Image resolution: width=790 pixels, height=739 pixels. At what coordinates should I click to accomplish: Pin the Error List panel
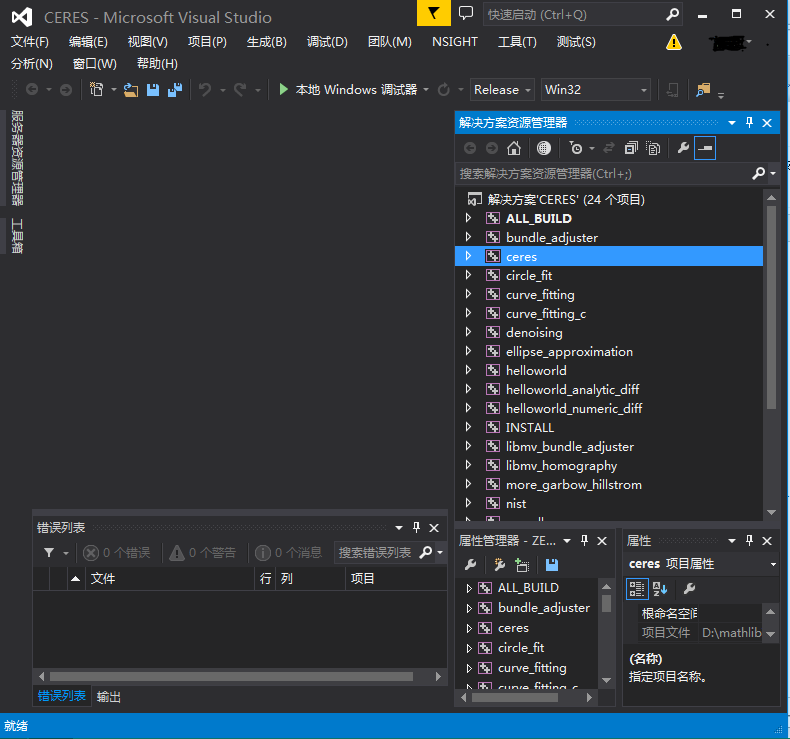(x=416, y=527)
